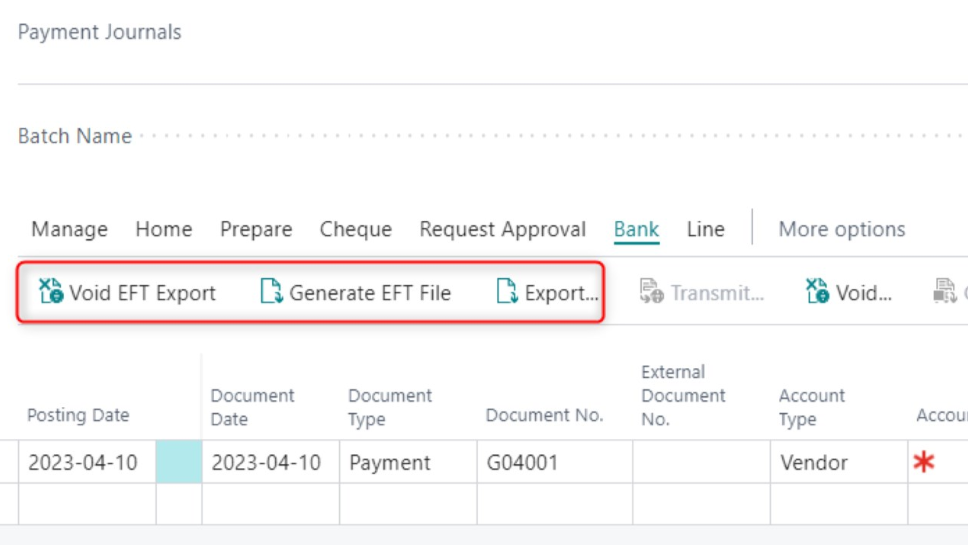Click the Transmit icon
Viewport: 968px width, 545px height.
coord(651,291)
